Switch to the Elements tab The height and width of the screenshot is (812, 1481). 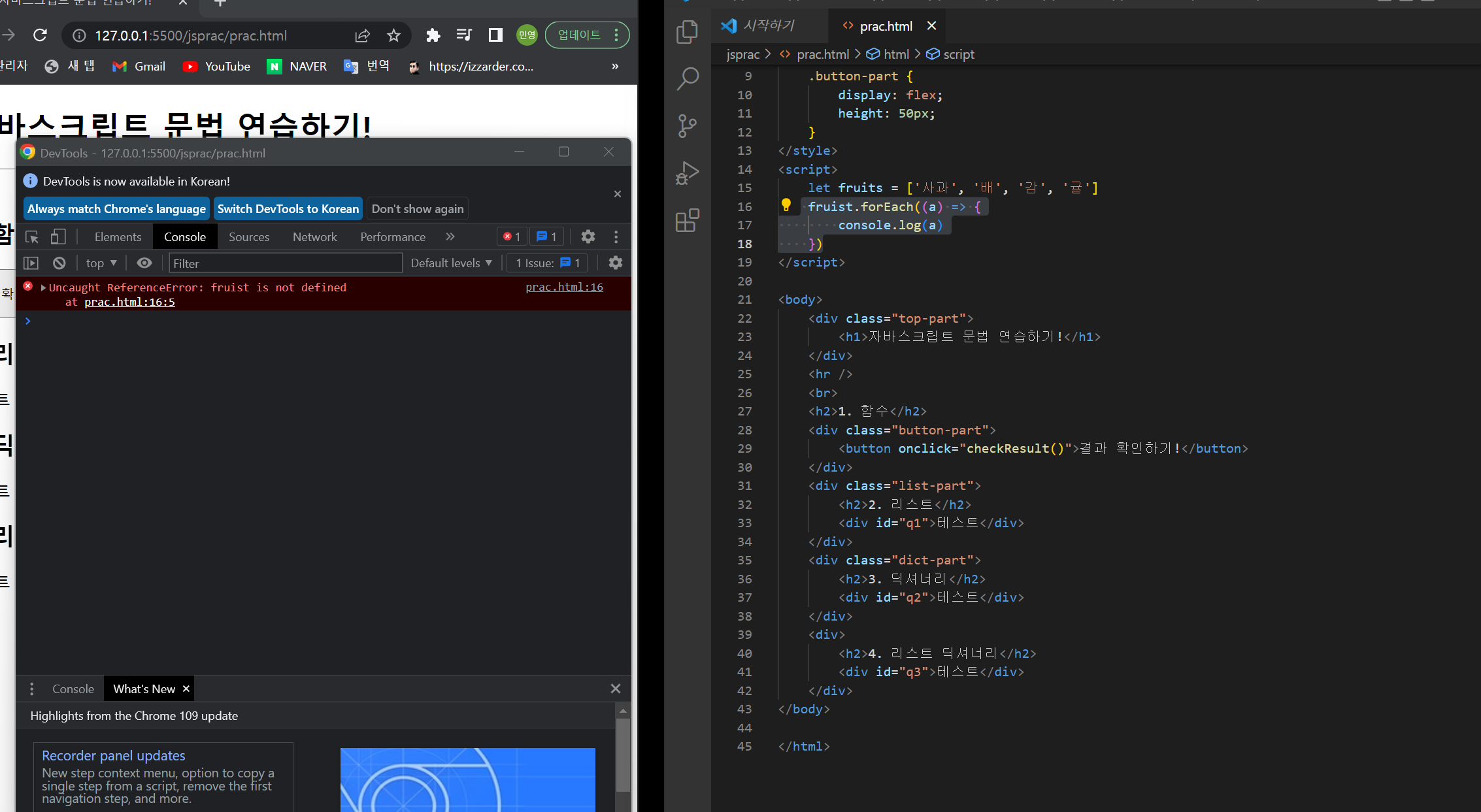tap(118, 237)
